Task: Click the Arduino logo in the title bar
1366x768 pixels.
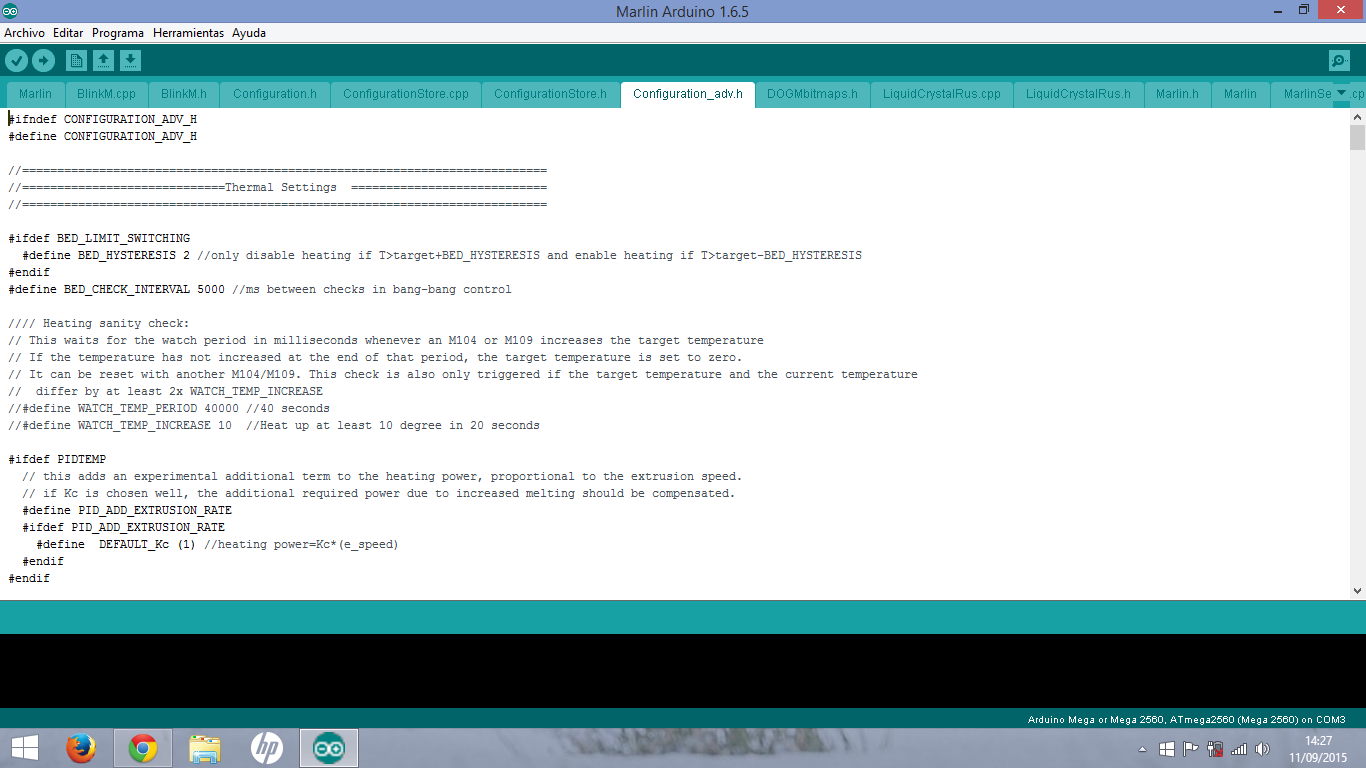Action: [x=10, y=11]
